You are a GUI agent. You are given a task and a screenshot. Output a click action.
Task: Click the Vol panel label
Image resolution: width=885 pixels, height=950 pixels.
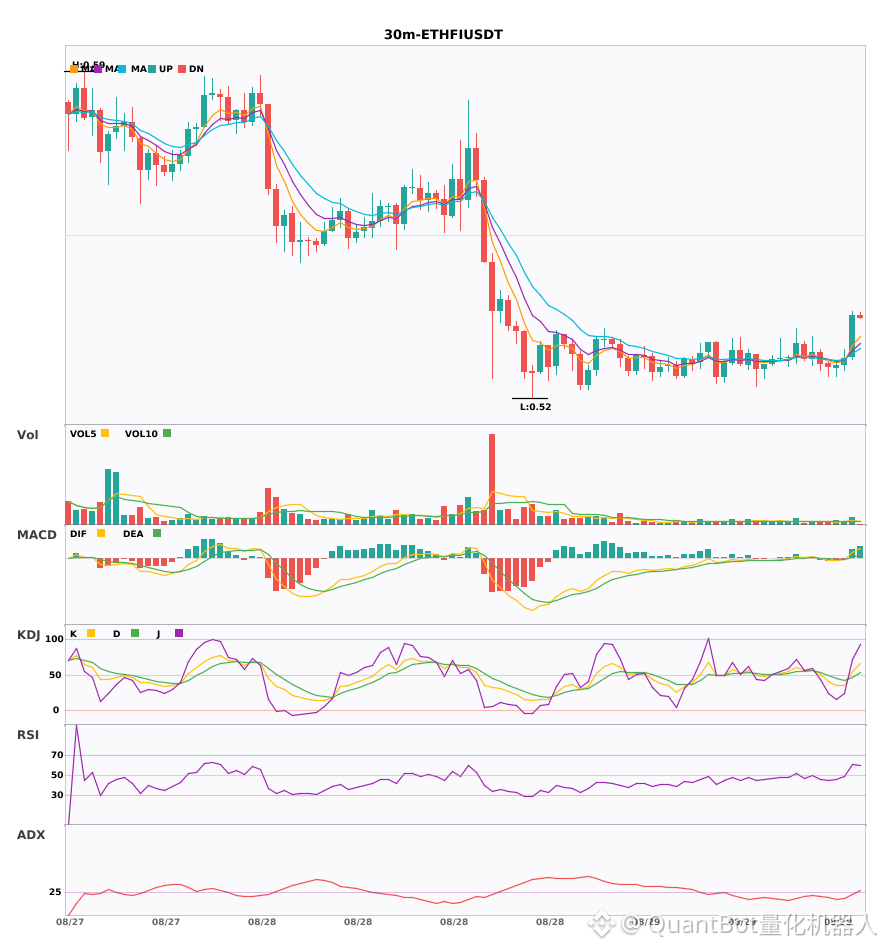(x=27, y=435)
